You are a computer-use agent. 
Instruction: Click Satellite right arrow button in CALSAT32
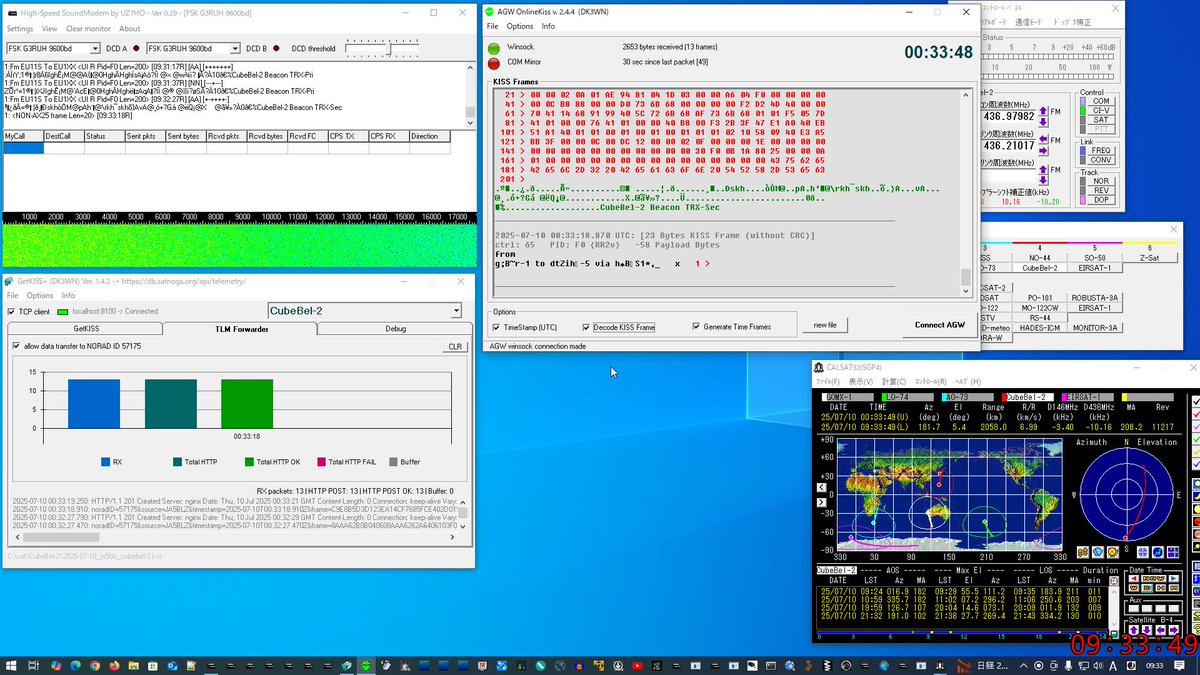tap(1174, 630)
